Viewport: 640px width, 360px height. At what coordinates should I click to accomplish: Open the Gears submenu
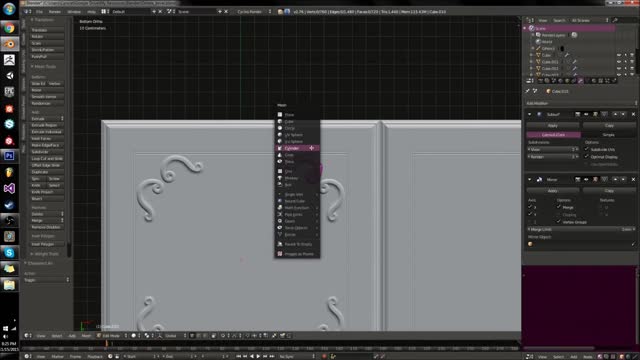[297, 221]
